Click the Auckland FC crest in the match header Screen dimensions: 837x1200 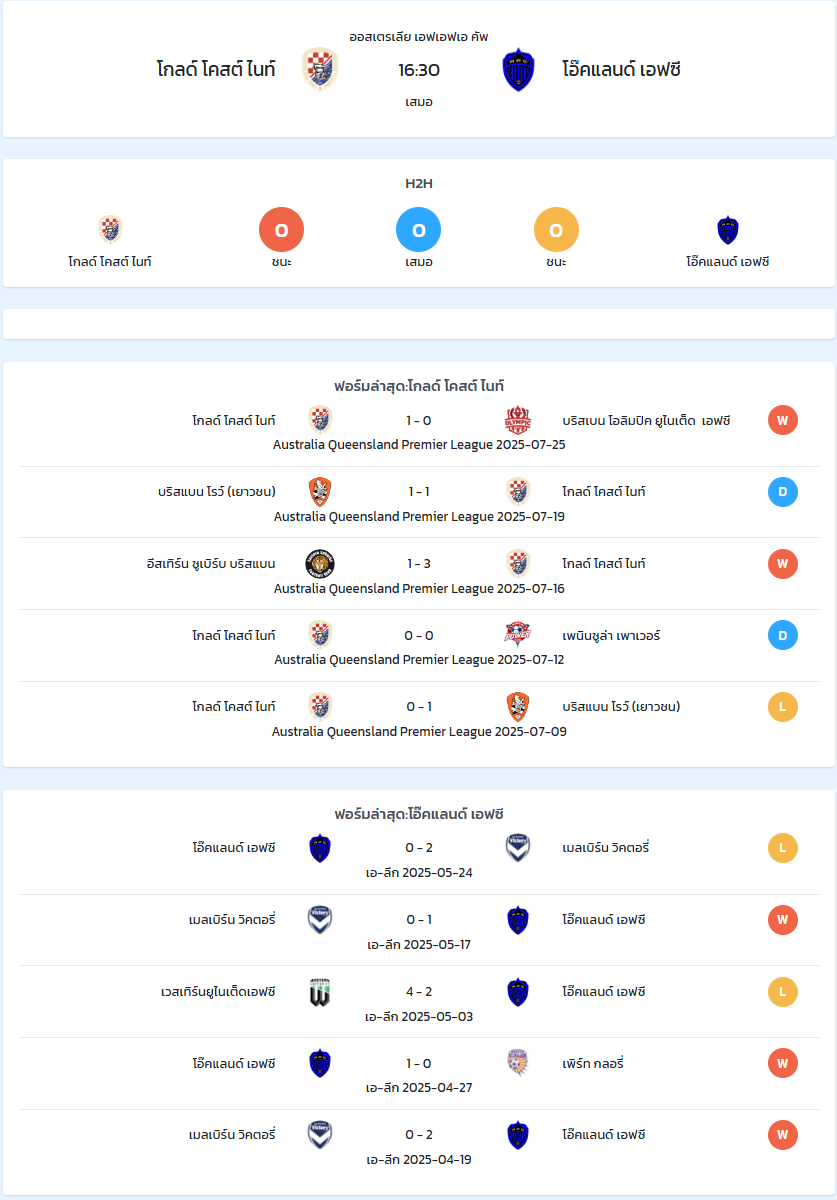tap(518, 70)
